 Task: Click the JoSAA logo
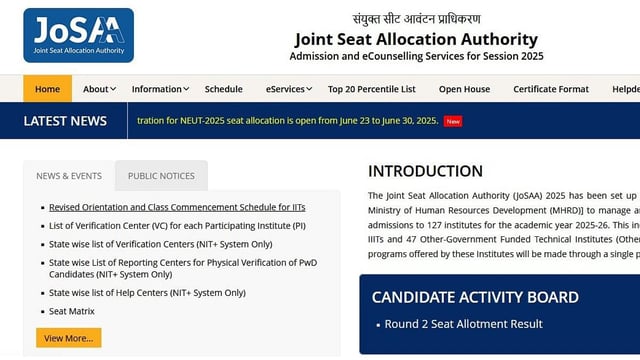[78, 36]
